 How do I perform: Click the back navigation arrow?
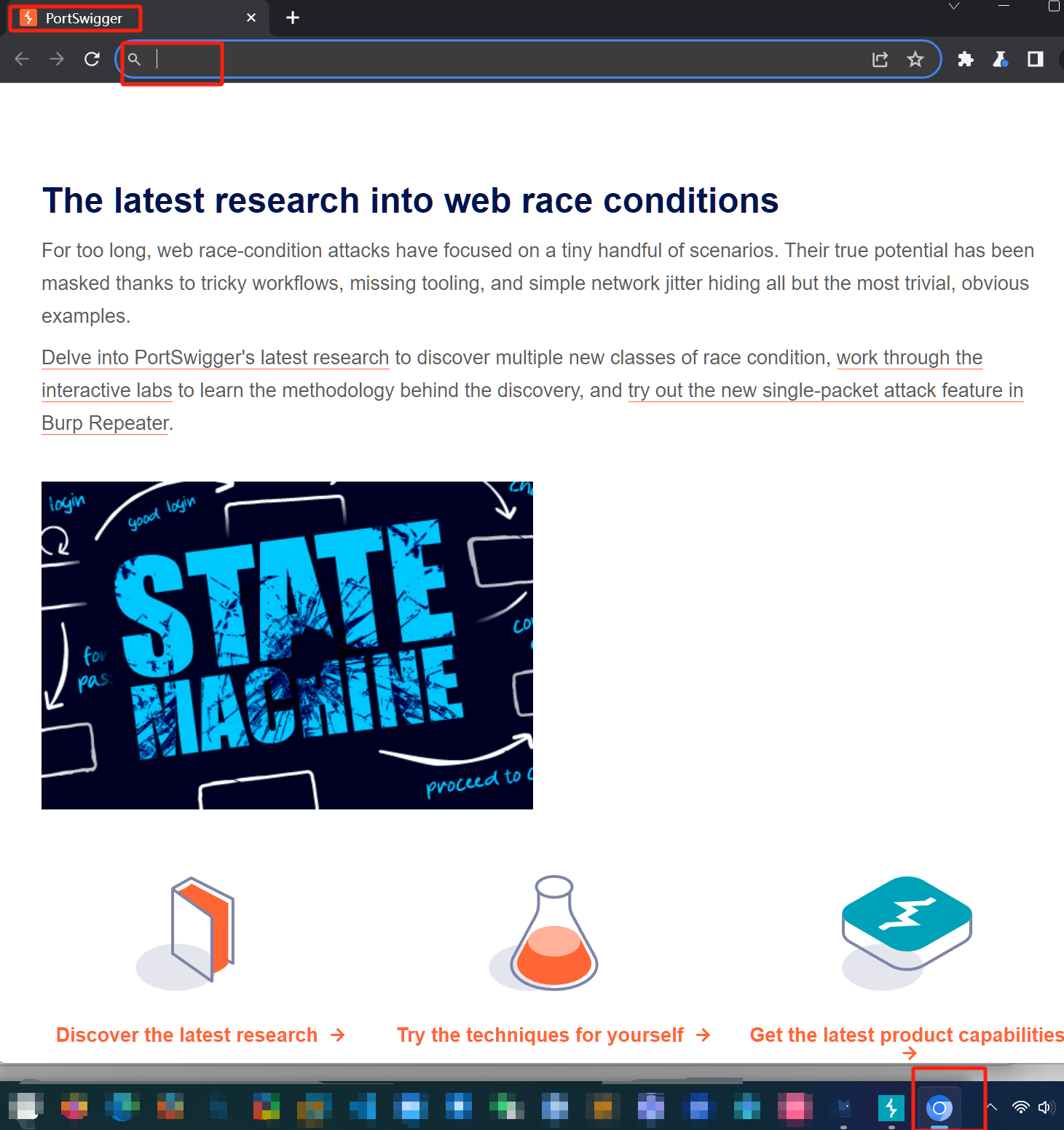tap(22, 59)
